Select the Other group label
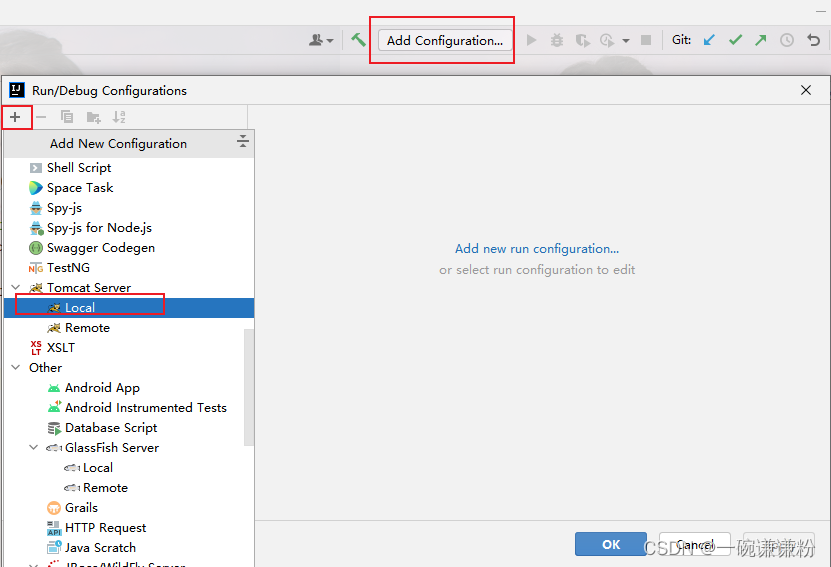 click(x=46, y=368)
